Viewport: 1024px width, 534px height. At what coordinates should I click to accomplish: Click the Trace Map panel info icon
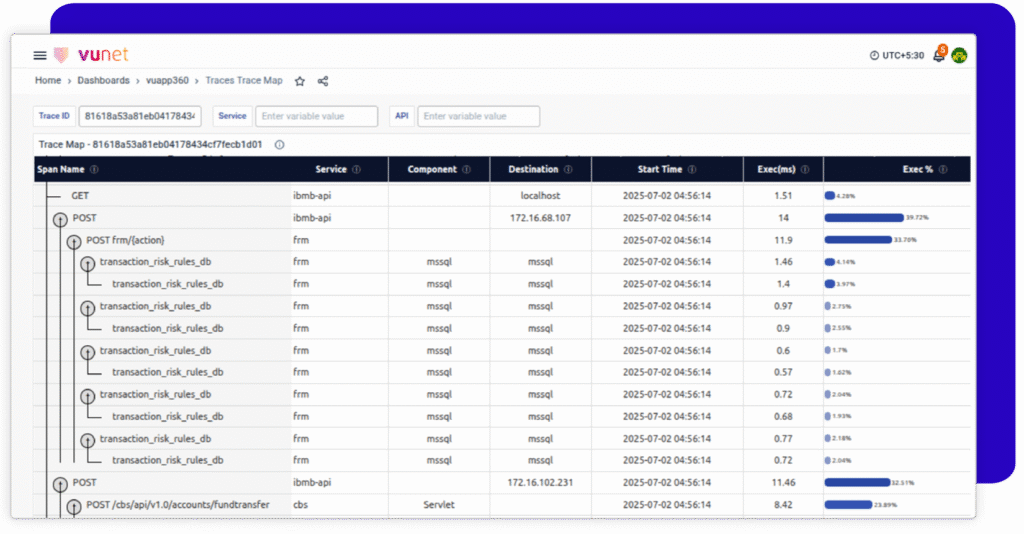click(x=279, y=145)
